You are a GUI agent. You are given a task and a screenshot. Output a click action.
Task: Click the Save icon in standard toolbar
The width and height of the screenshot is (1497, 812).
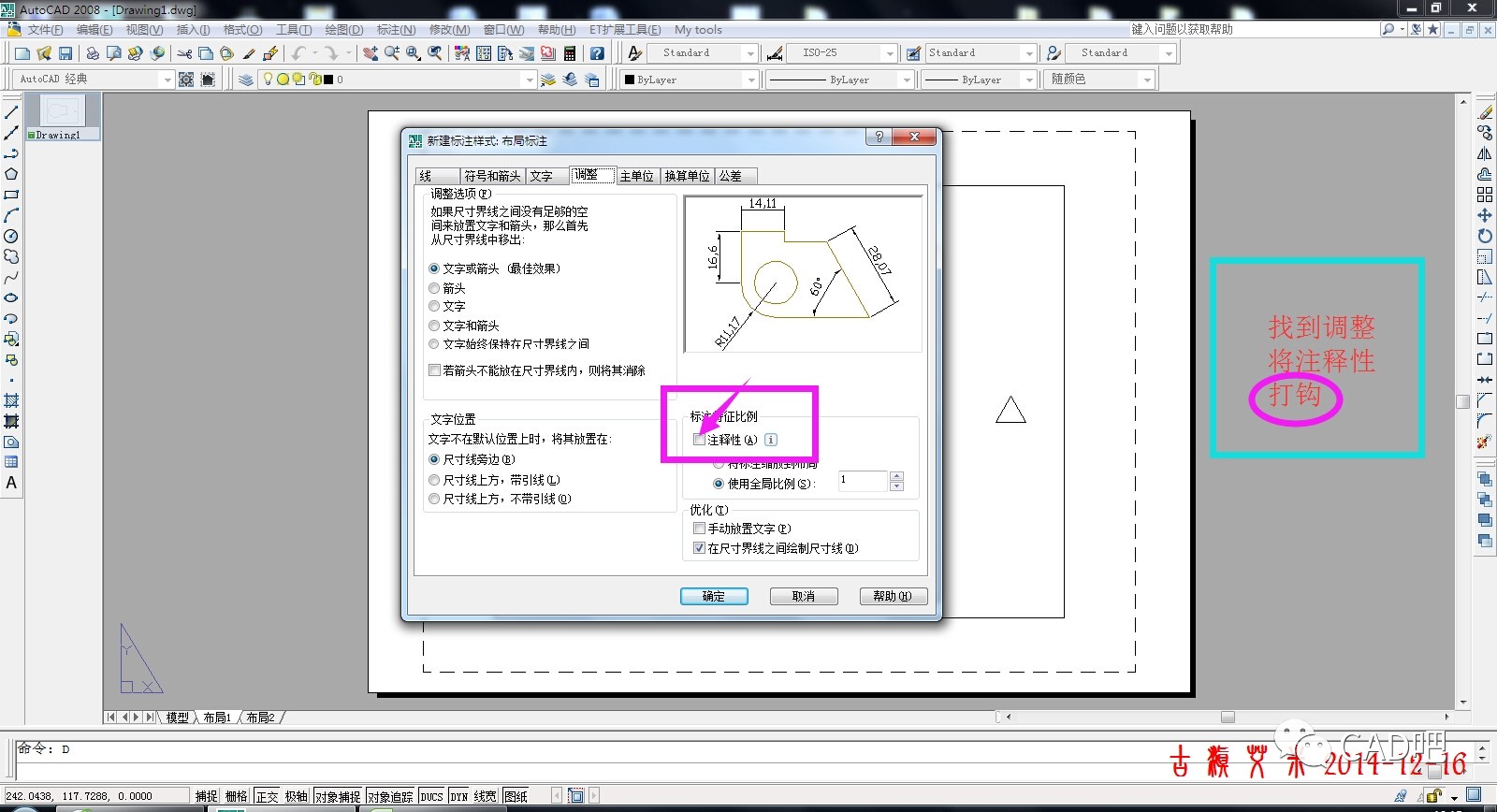pyautogui.click(x=65, y=53)
